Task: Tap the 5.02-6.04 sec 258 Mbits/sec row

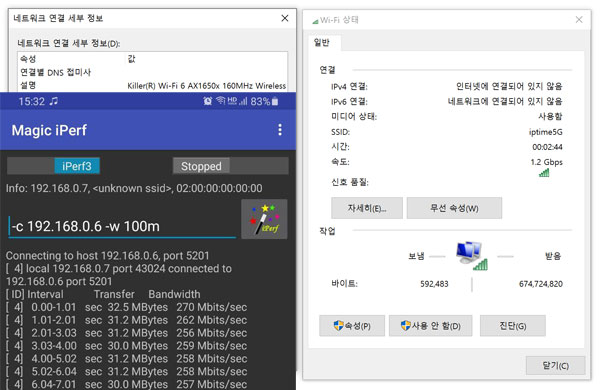Action: [126, 371]
